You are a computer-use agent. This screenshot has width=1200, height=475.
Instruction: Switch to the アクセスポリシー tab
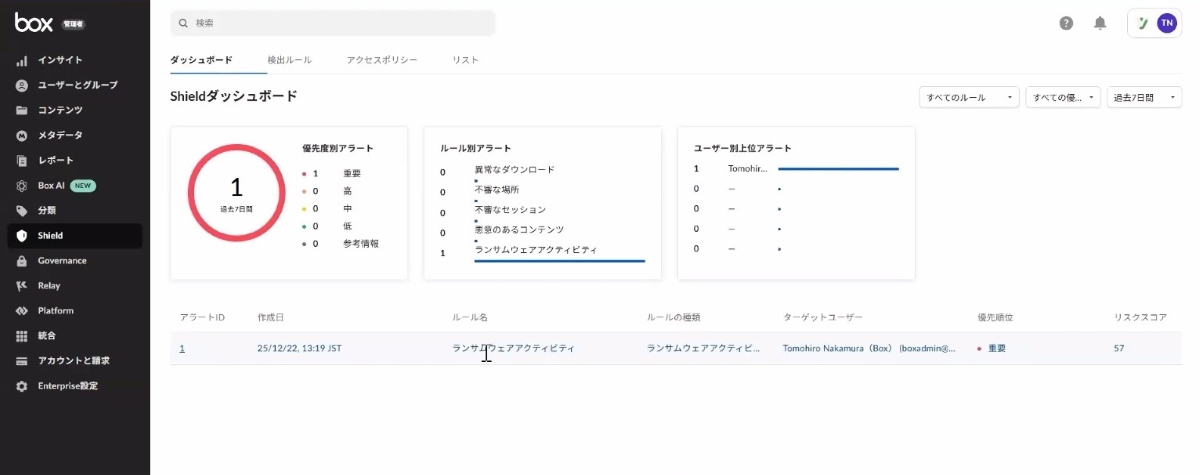pyautogui.click(x=382, y=60)
